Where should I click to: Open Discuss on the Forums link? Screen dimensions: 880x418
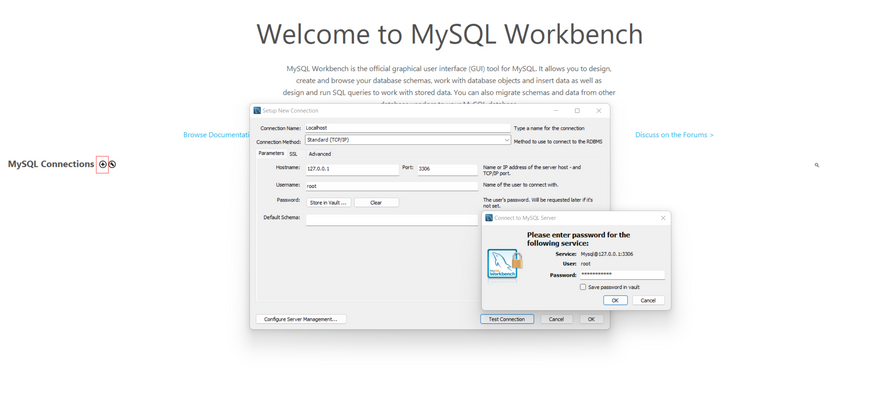[x=674, y=135]
